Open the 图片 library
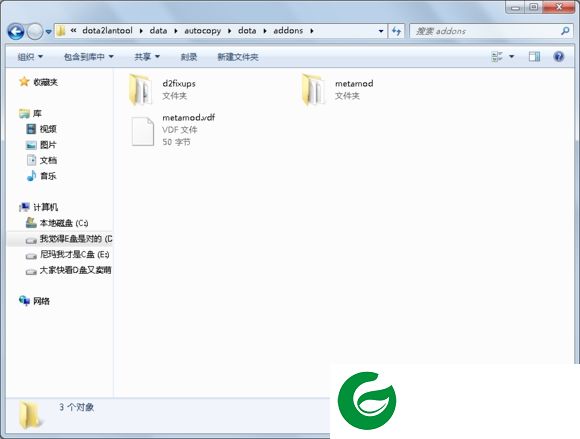 pyautogui.click(x=48, y=145)
